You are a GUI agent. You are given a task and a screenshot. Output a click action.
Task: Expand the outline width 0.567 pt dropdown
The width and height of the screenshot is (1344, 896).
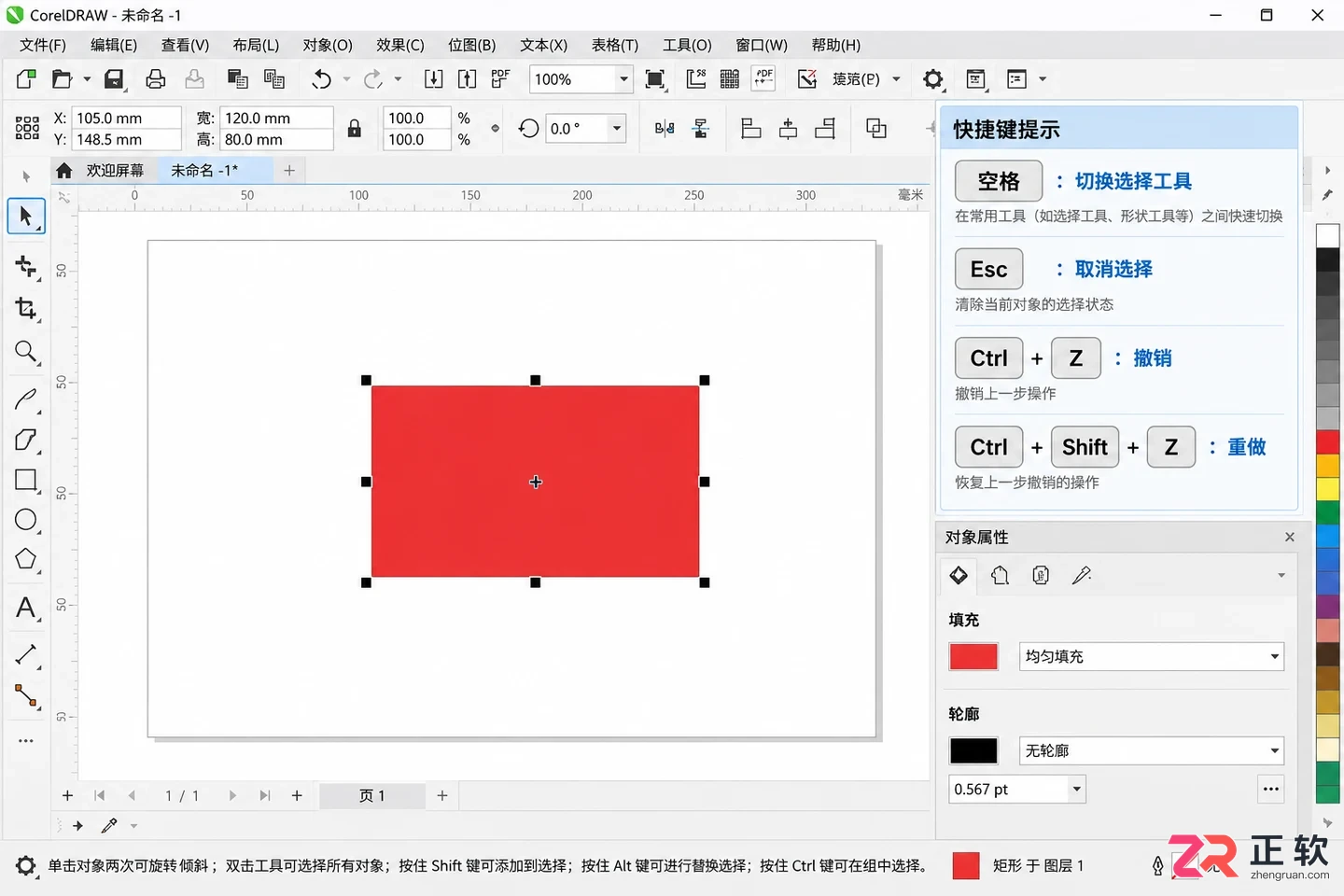[x=1076, y=790]
